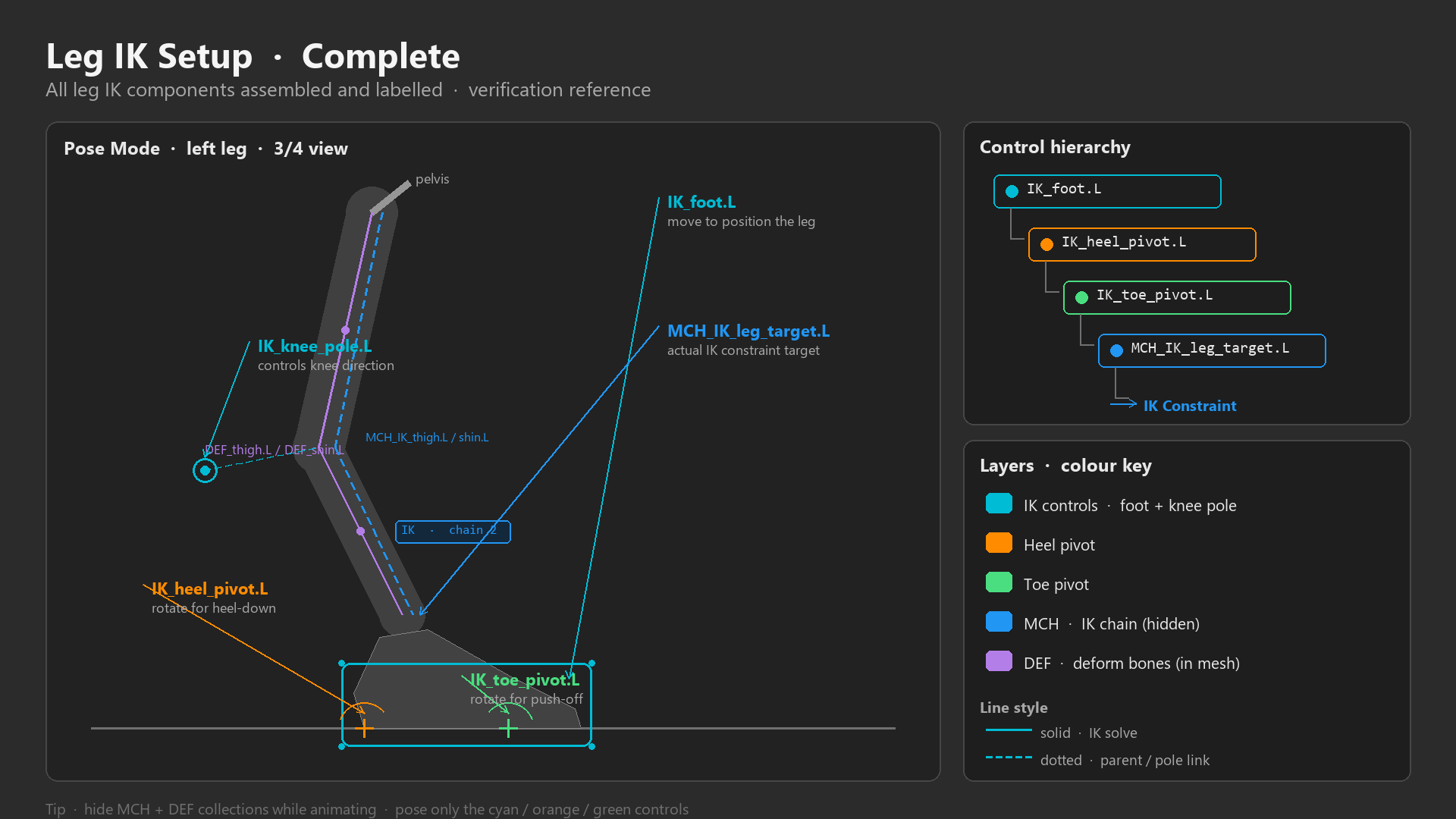Image resolution: width=1456 pixels, height=819 pixels.
Task: Click the grey pelvis bone stub
Action: [x=390, y=197]
